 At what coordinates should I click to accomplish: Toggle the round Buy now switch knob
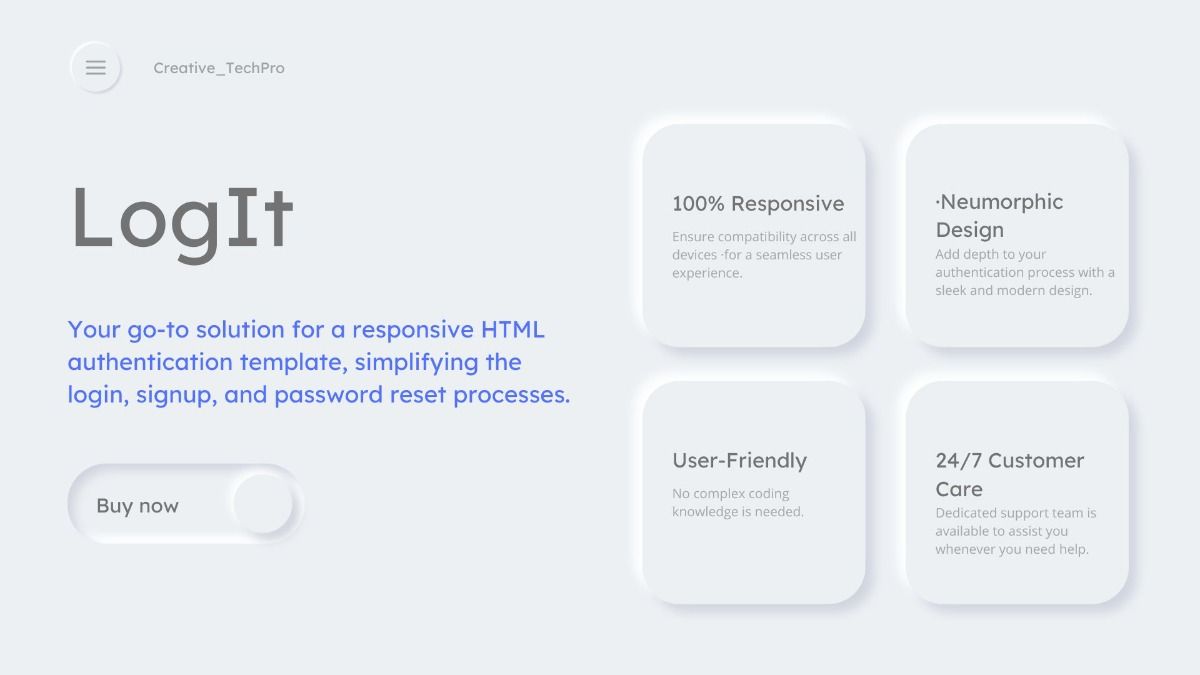[263, 505]
